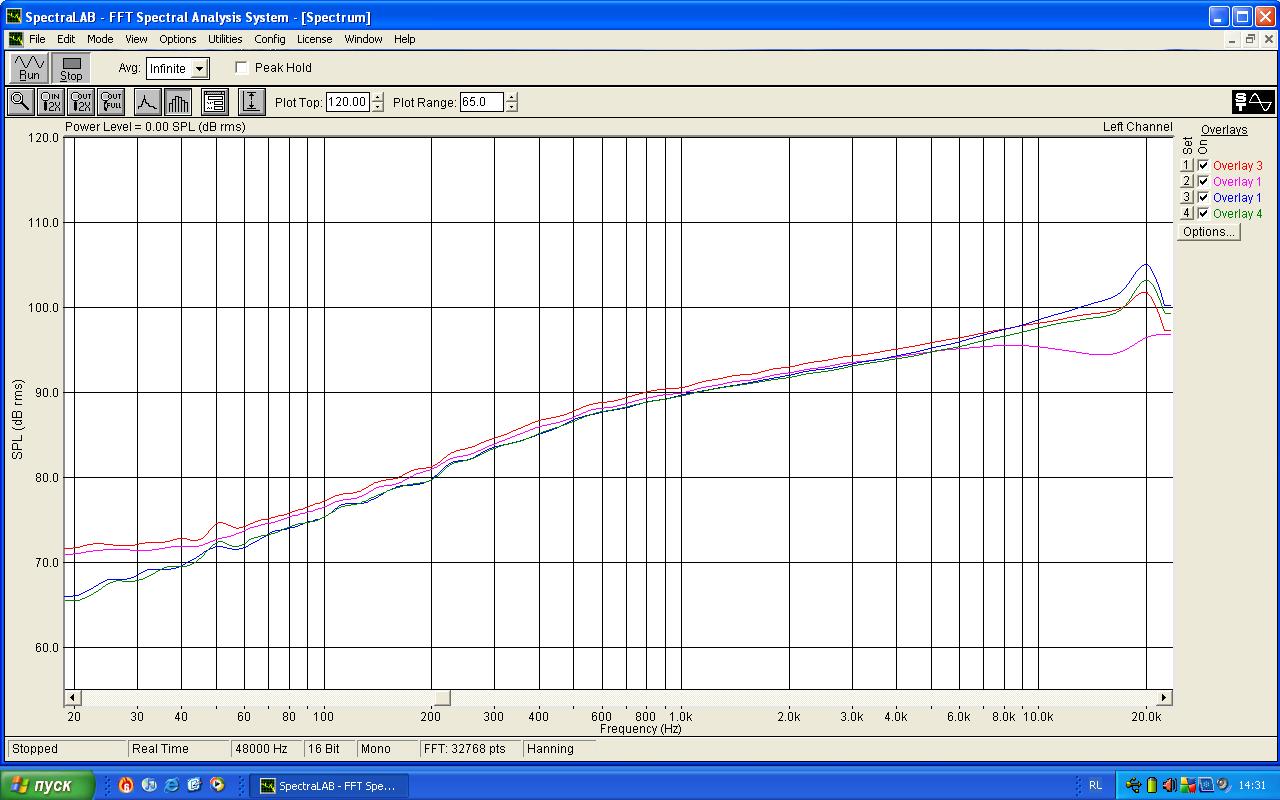Screen dimensions: 1280x800
Task: Zoom out 2X on the plot
Action: [x=81, y=102]
